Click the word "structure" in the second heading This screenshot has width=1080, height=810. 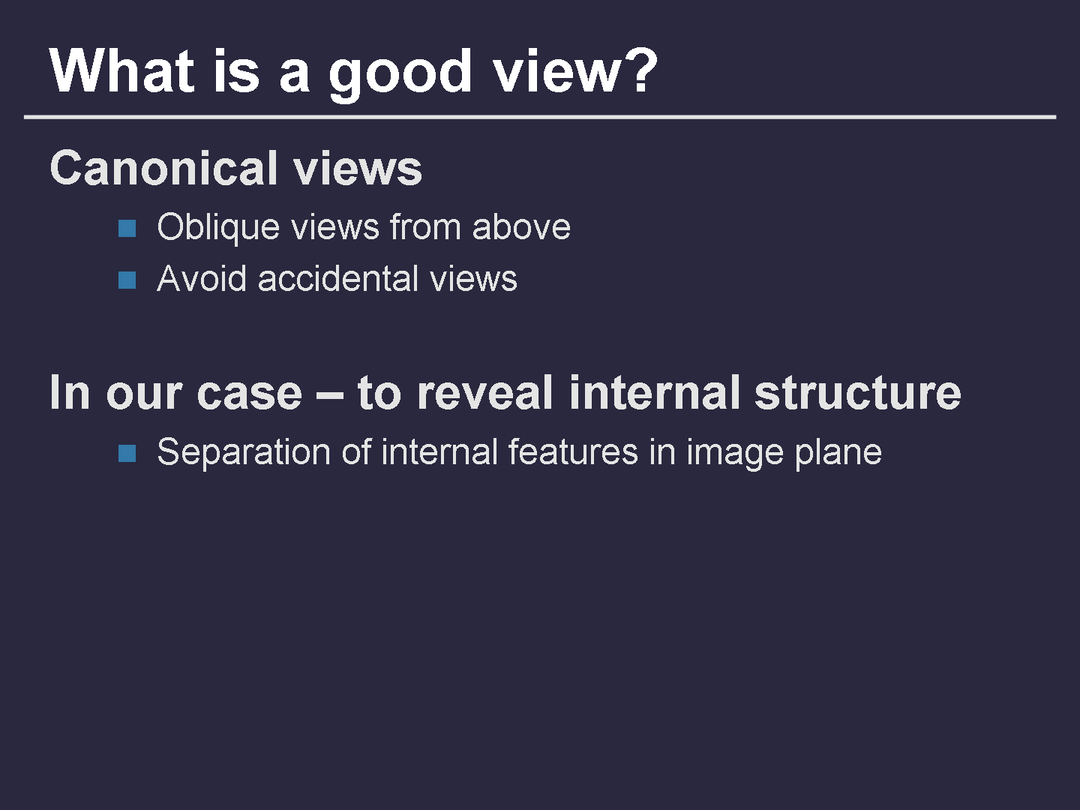tap(857, 392)
